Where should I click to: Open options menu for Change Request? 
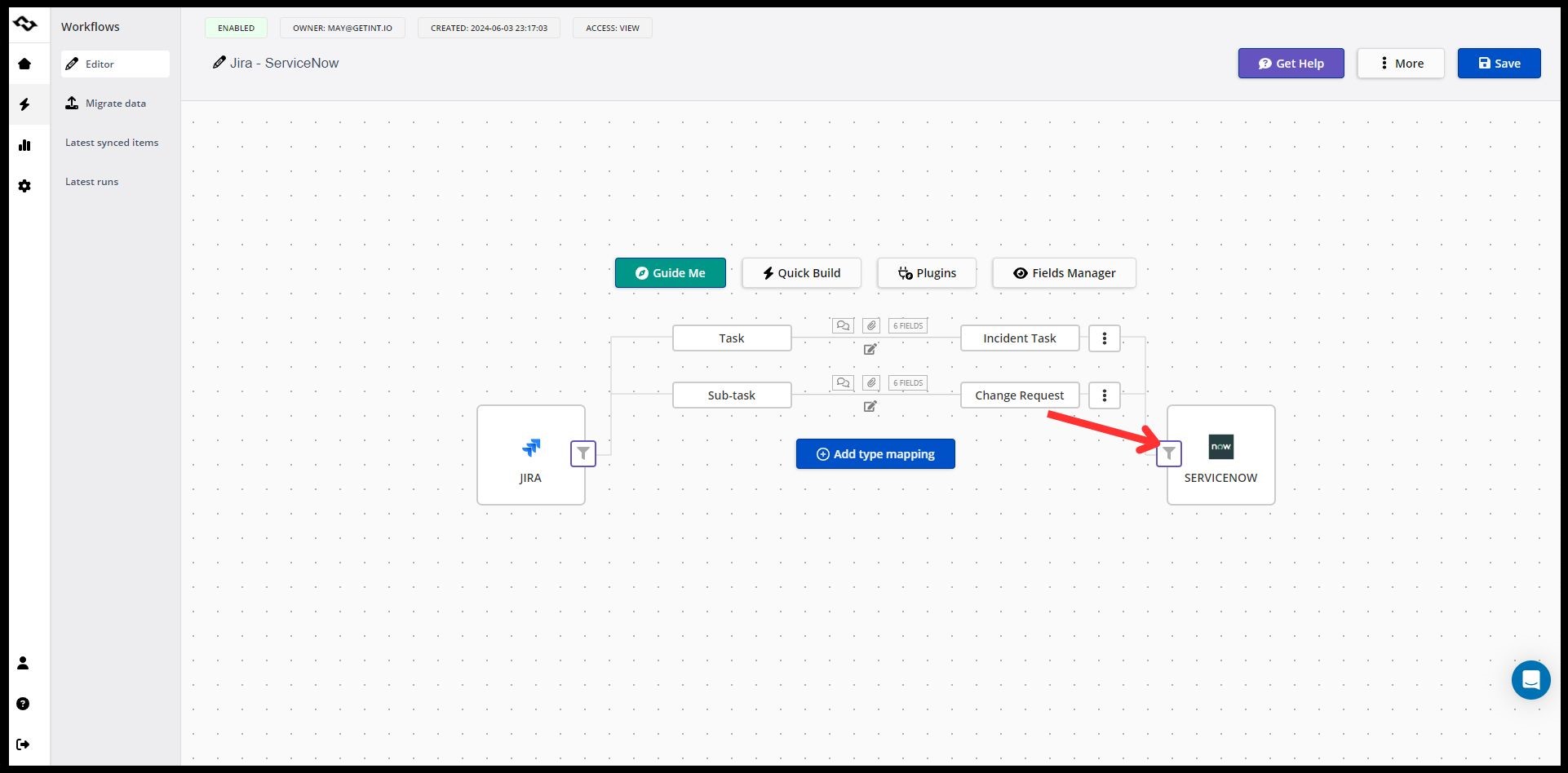pos(1105,395)
